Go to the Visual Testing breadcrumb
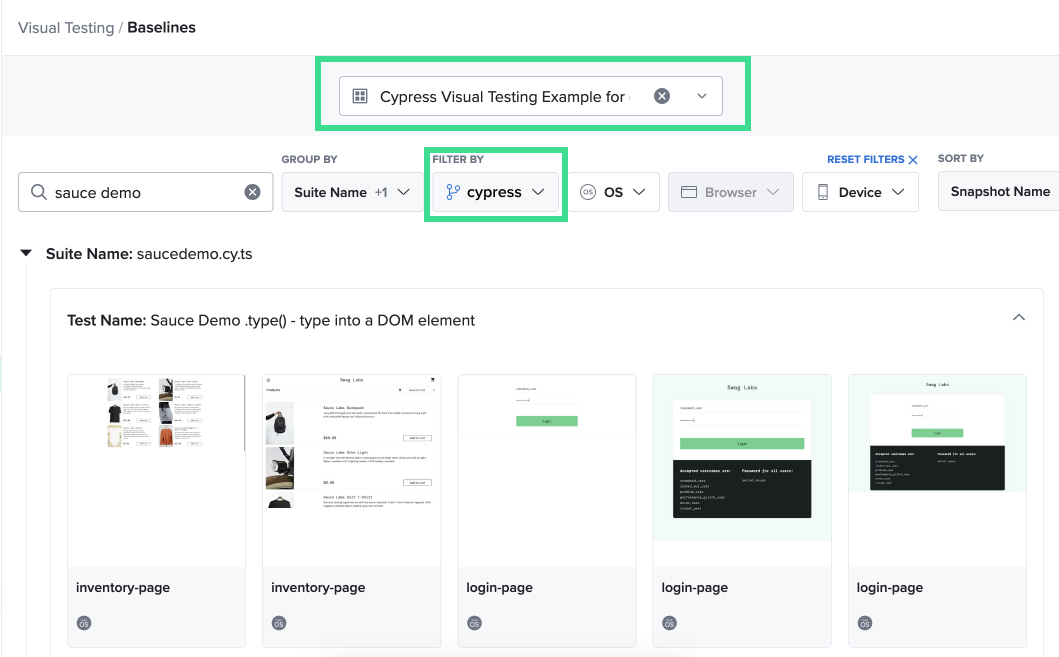1059x657 pixels. pos(66,28)
